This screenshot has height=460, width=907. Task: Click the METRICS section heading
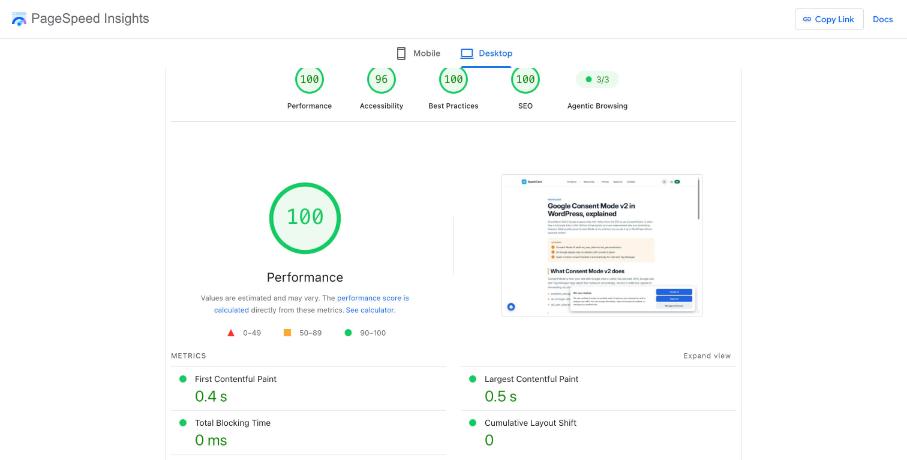click(189, 356)
